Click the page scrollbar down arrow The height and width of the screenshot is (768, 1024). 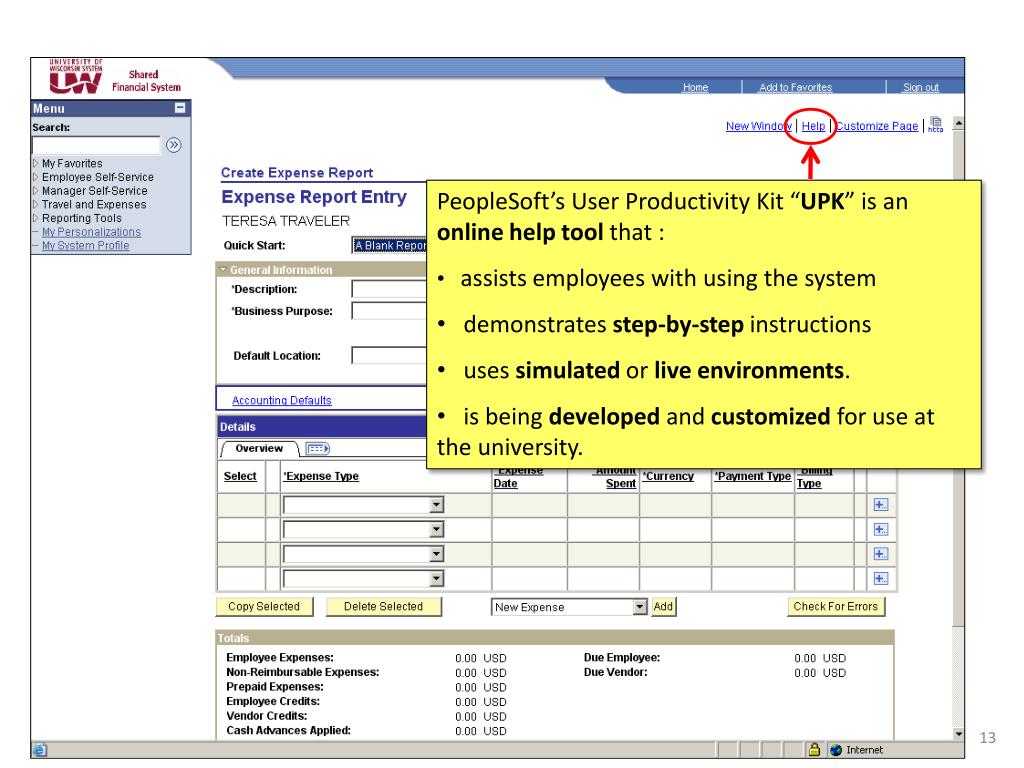(x=958, y=734)
